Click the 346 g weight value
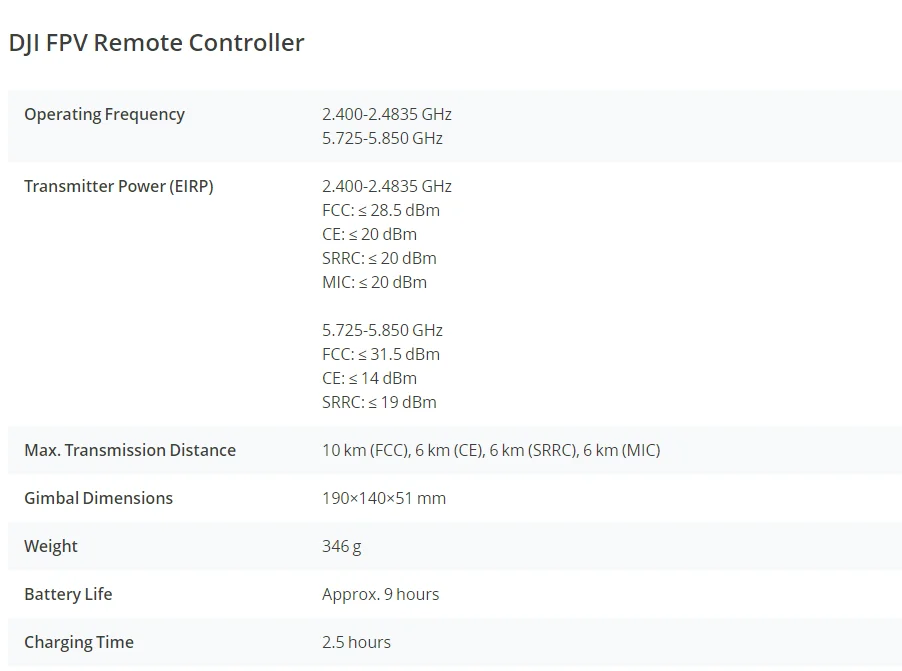Viewport: 902px width, 671px height. click(342, 546)
